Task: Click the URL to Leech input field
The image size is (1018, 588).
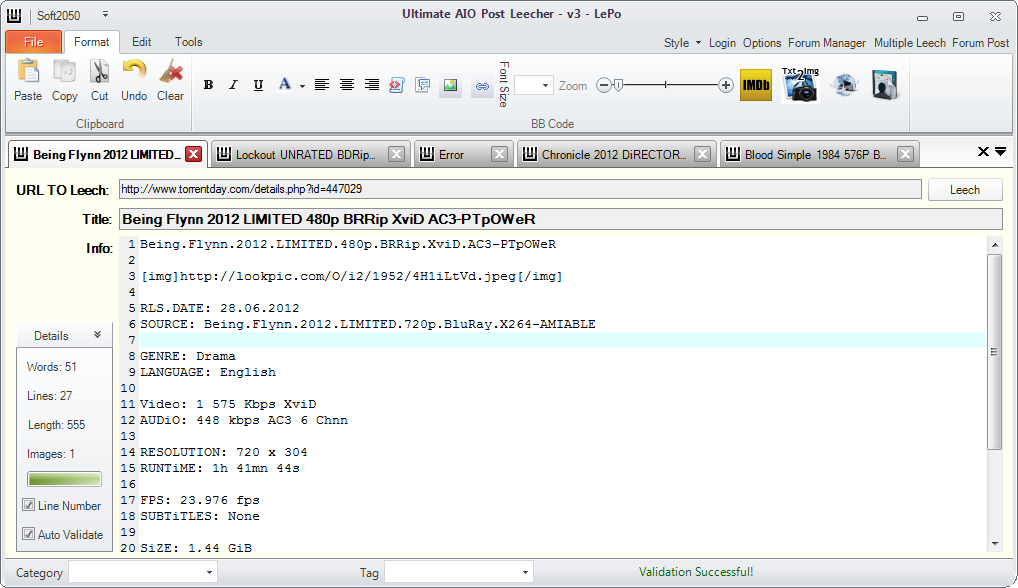Action: point(520,189)
